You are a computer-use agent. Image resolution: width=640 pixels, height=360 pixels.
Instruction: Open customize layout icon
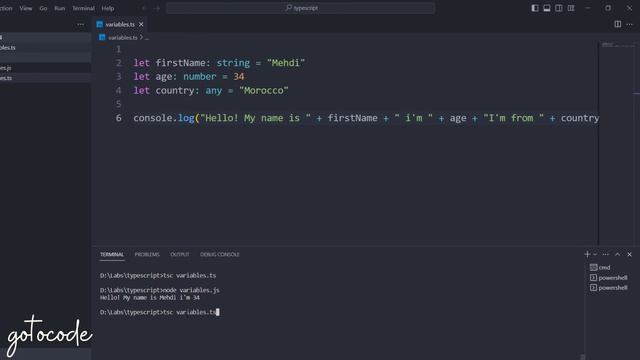[x=571, y=8]
